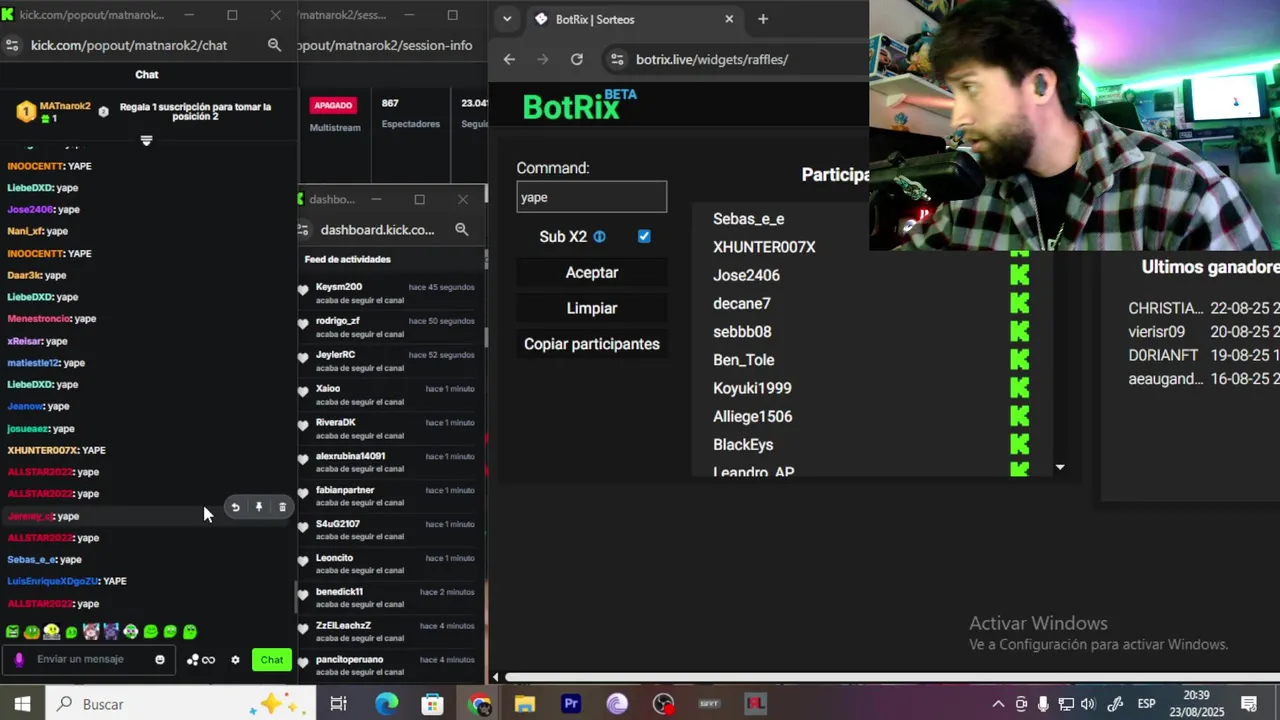
Task: Click the first angry green emote in emote bar
Action: pos(12,632)
